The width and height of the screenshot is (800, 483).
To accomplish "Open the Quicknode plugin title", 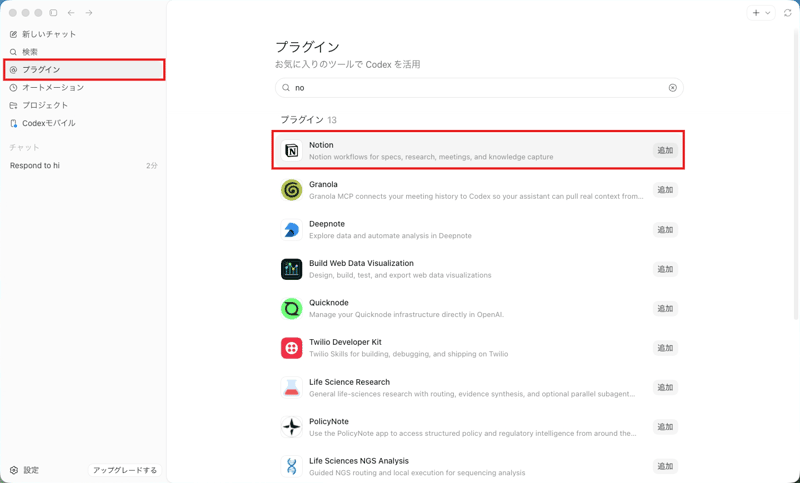I will 329,302.
